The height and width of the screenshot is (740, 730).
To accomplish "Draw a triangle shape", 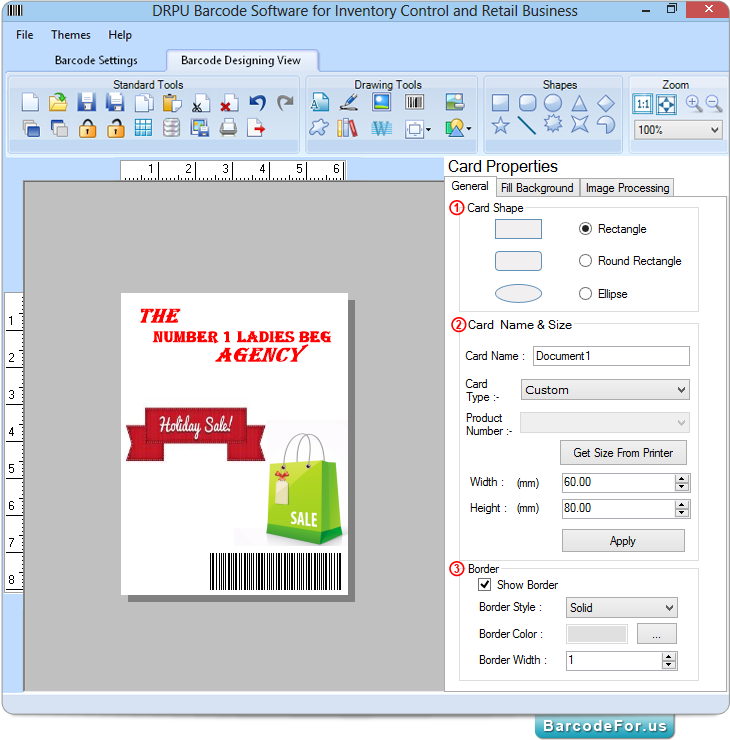I will (x=579, y=103).
